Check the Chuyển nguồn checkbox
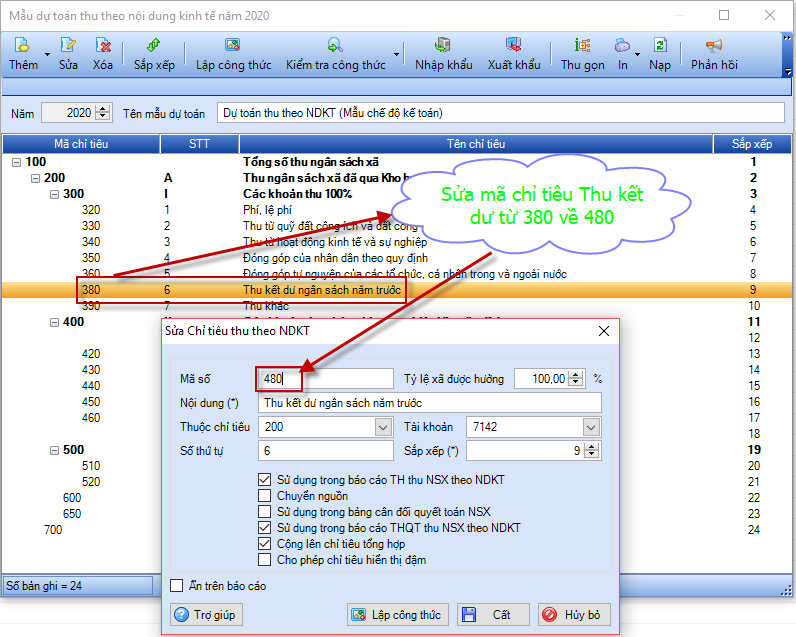This screenshot has height=637, width=796. coord(264,495)
